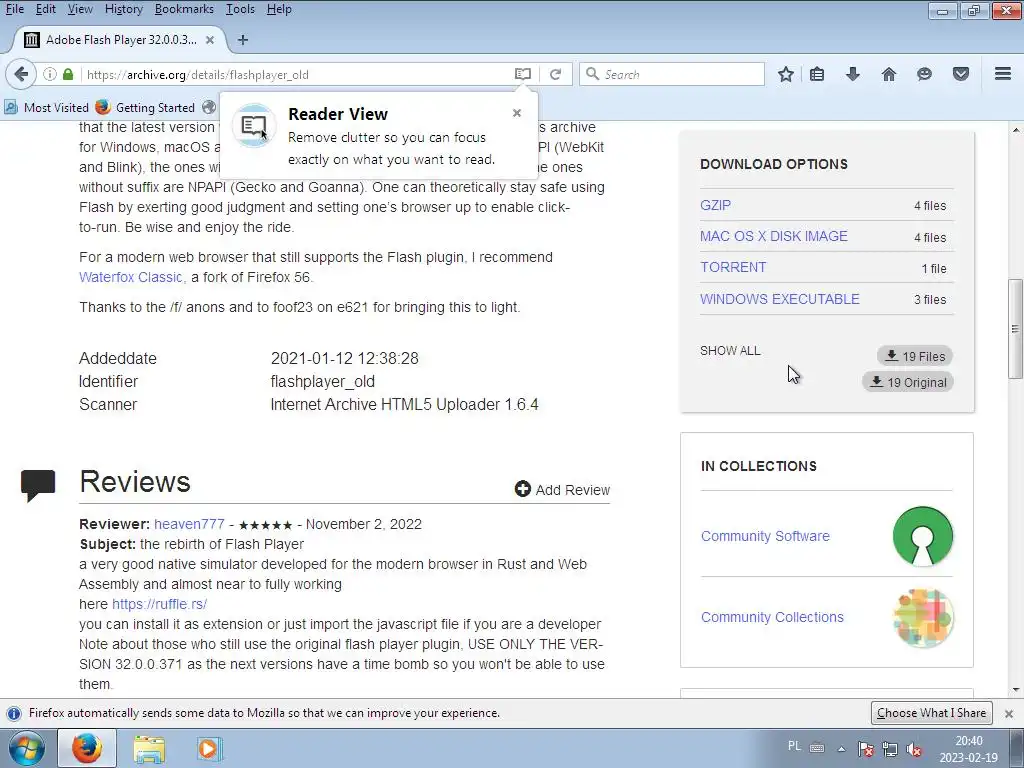
Task: Close the Adobe Flash Player tab
Action: click(210, 40)
